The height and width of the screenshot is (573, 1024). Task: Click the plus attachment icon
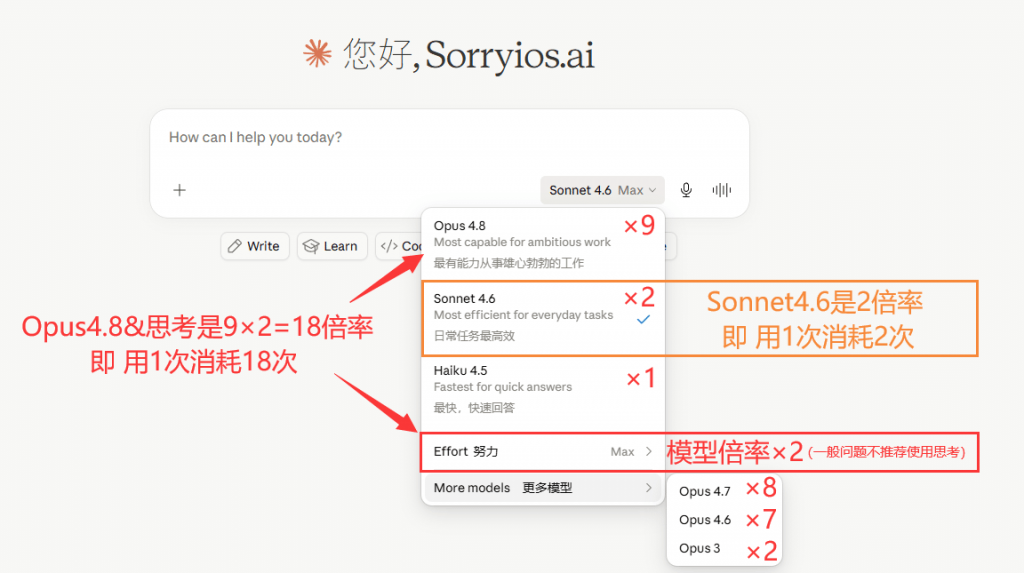tap(180, 190)
